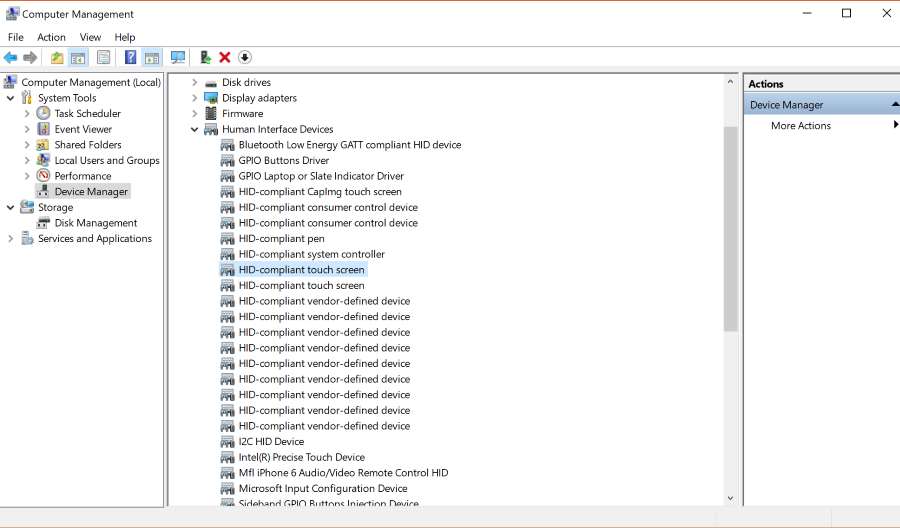
Task: Open the Action menu
Action: click(x=51, y=37)
